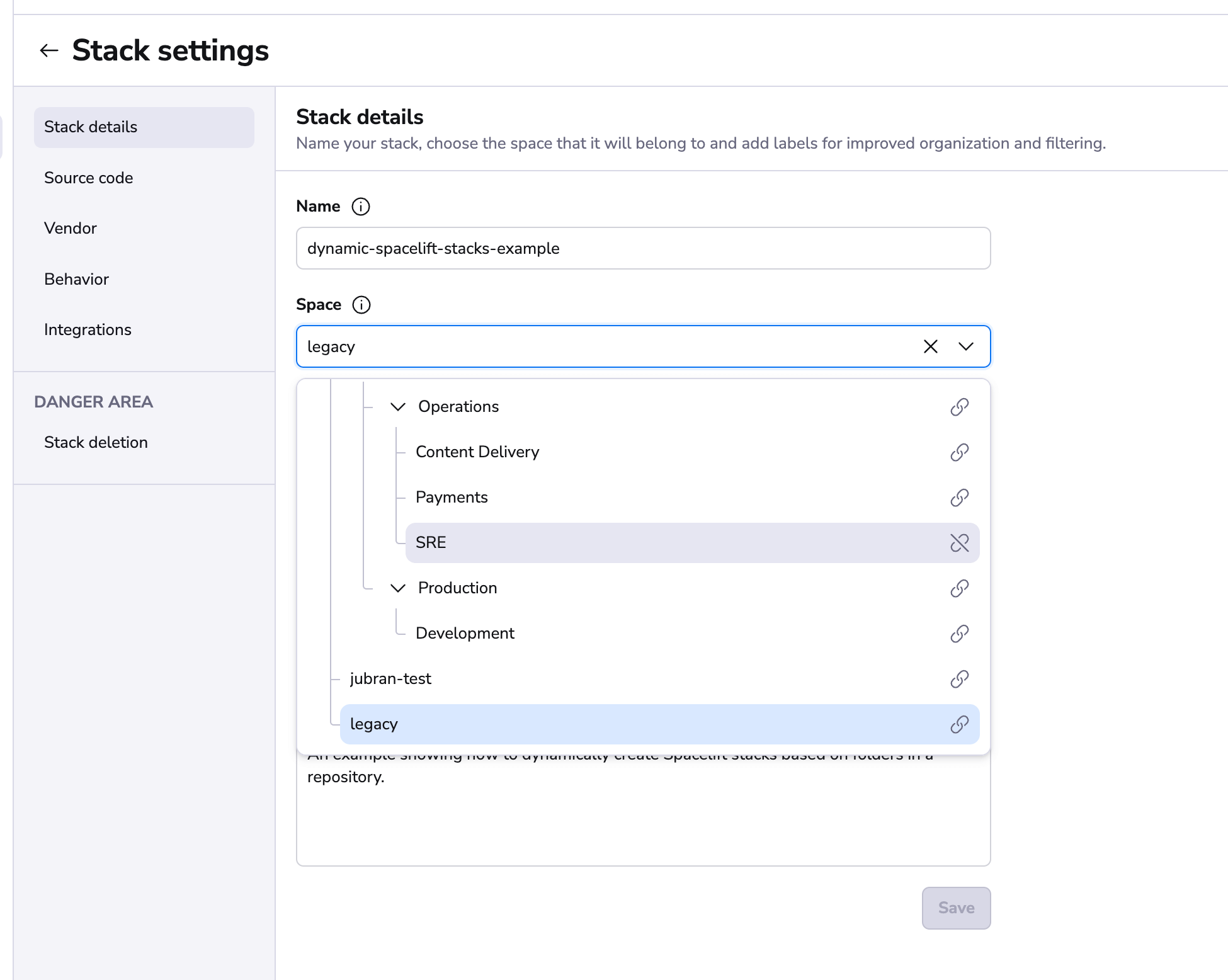The height and width of the screenshot is (980, 1228).
Task: Select the Development space
Action: [465, 634]
